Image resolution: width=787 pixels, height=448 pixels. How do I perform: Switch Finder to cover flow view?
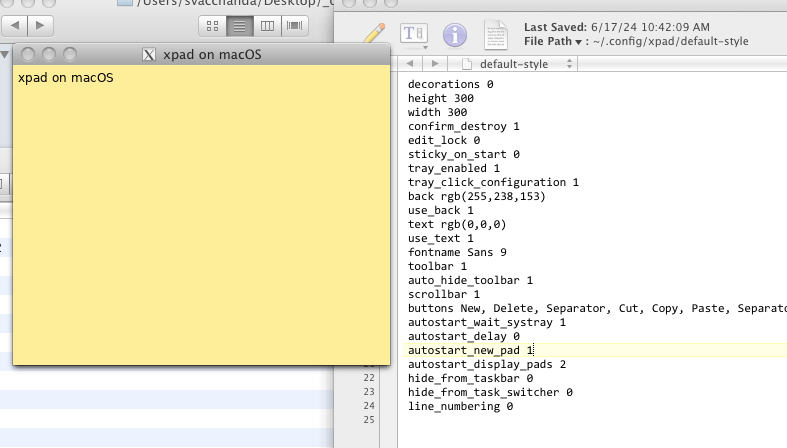(x=295, y=26)
